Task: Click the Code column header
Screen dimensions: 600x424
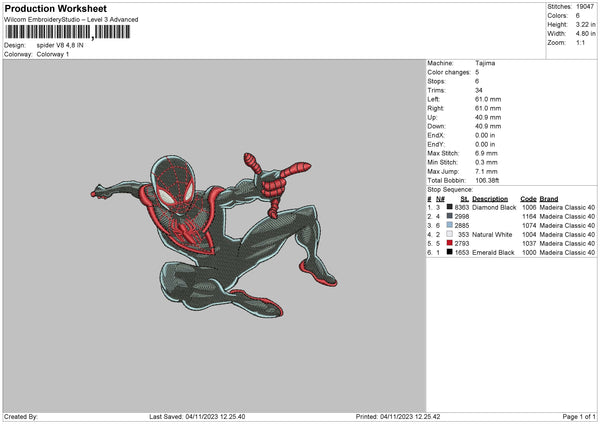Action: (x=529, y=198)
